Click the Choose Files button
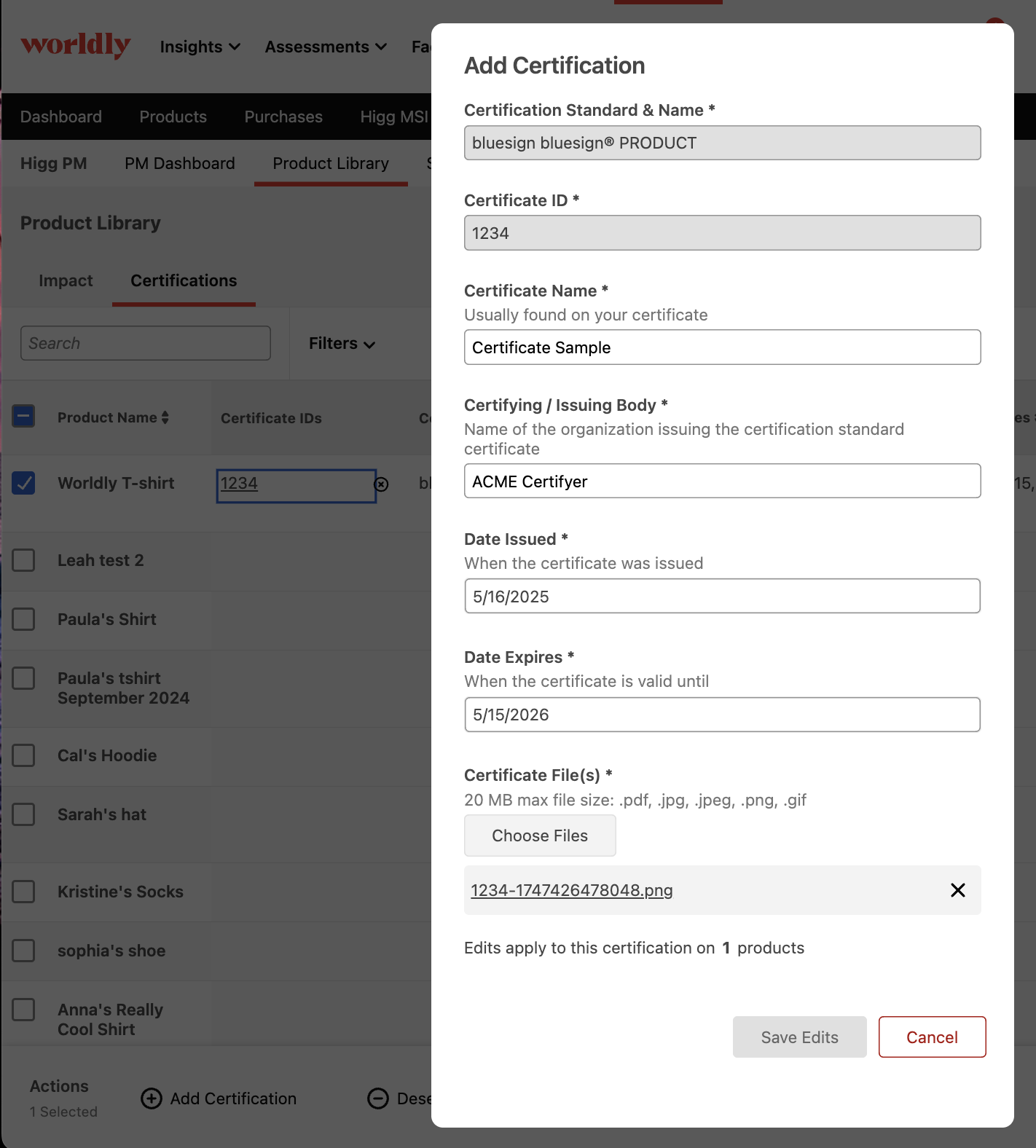 (x=540, y=836)
